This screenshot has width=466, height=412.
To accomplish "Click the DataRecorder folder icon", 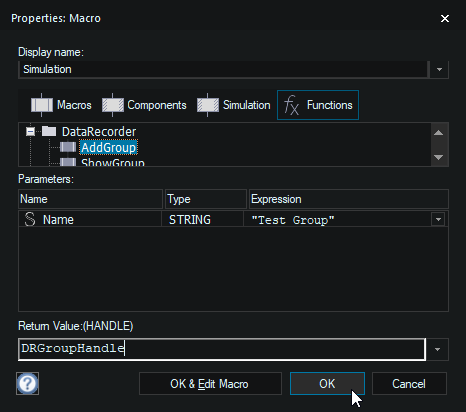I will (49, 131).
